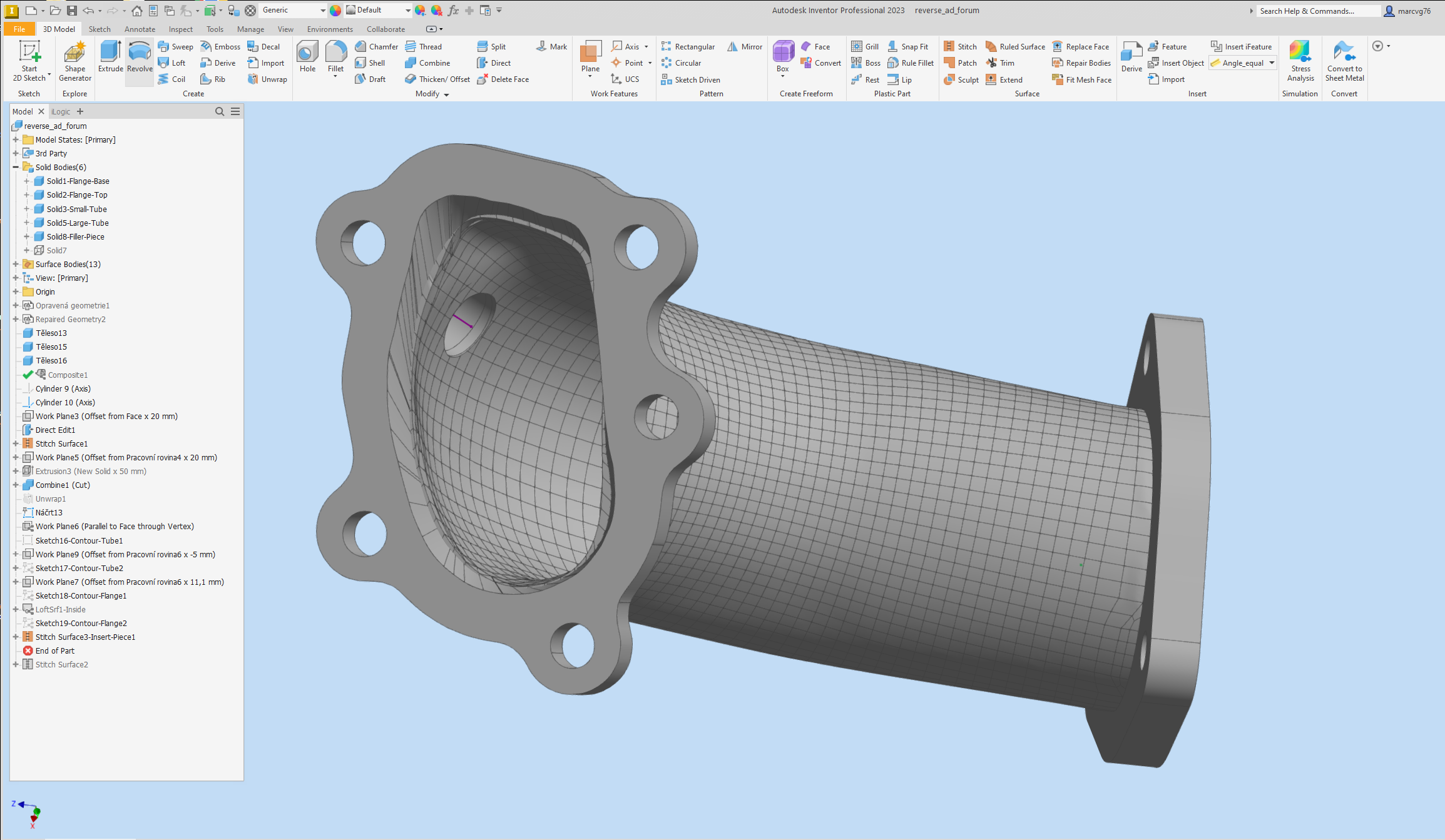
Task: Open the iLogic panel tab
Action: (60, 111)
